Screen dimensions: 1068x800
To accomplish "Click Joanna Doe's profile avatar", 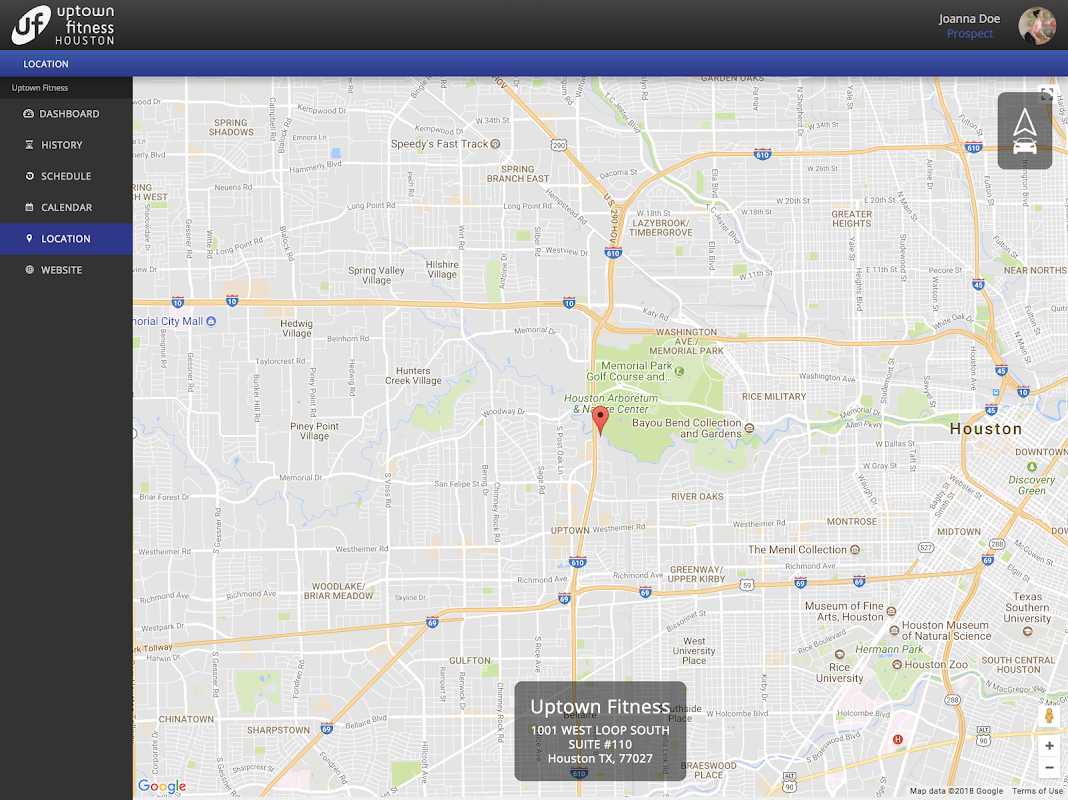I will 1037,26.
